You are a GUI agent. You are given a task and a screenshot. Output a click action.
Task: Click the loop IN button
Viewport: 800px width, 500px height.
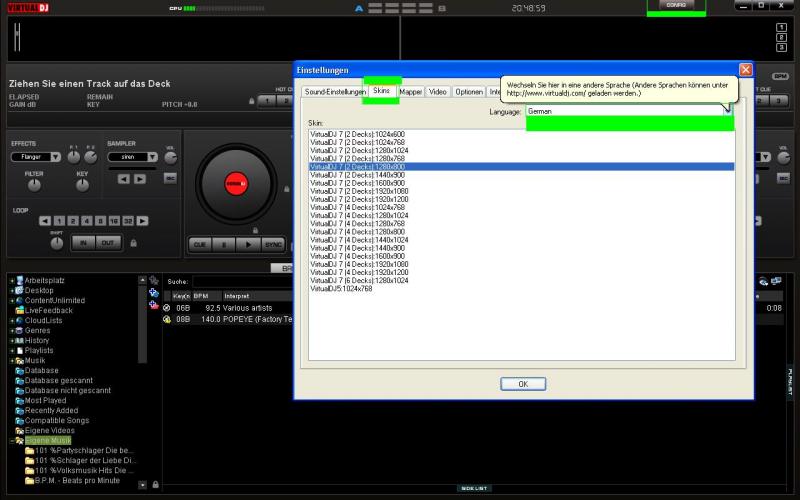pyautogui.click(x=83, y=243)
